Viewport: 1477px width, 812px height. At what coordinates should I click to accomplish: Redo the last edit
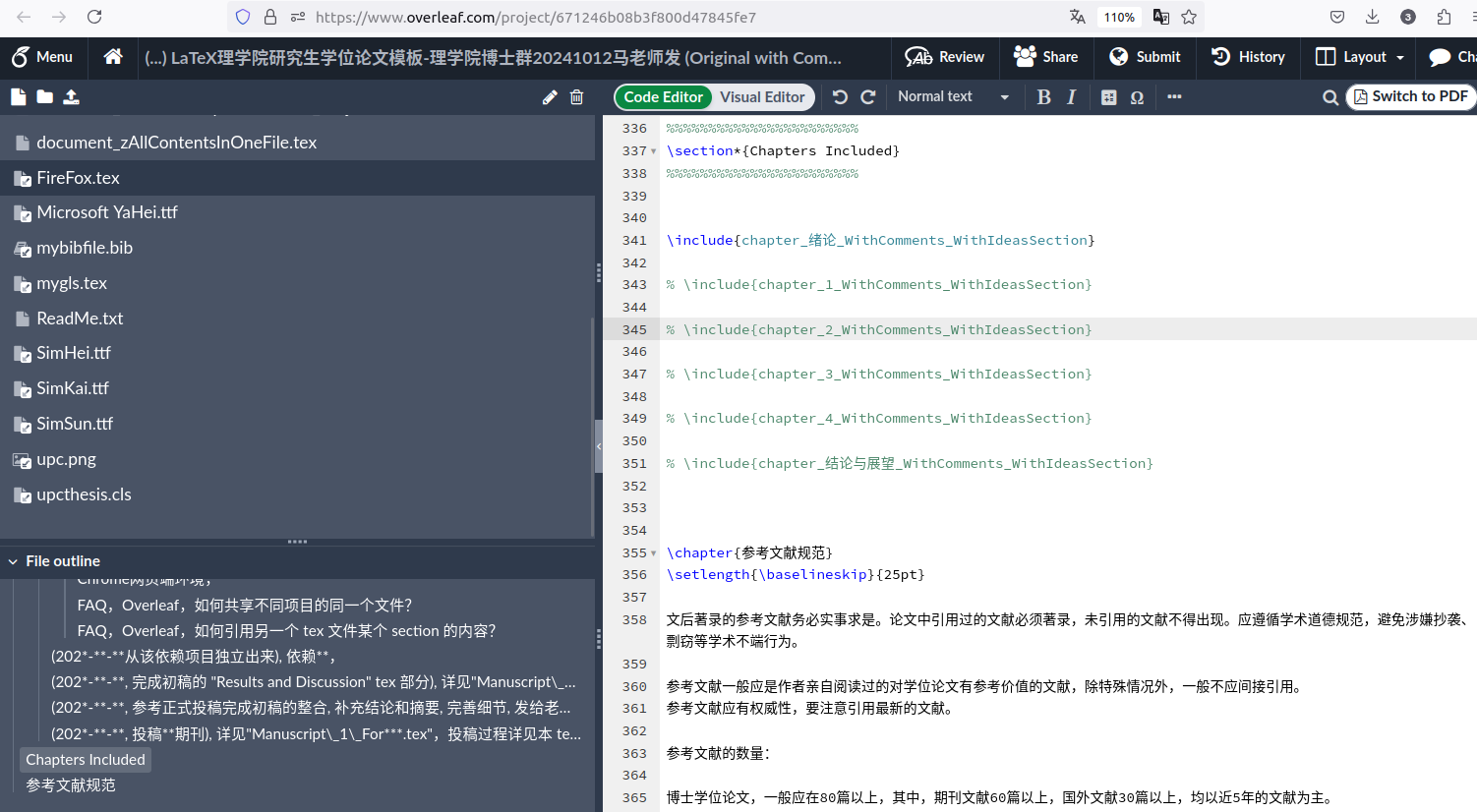(868, 96)
